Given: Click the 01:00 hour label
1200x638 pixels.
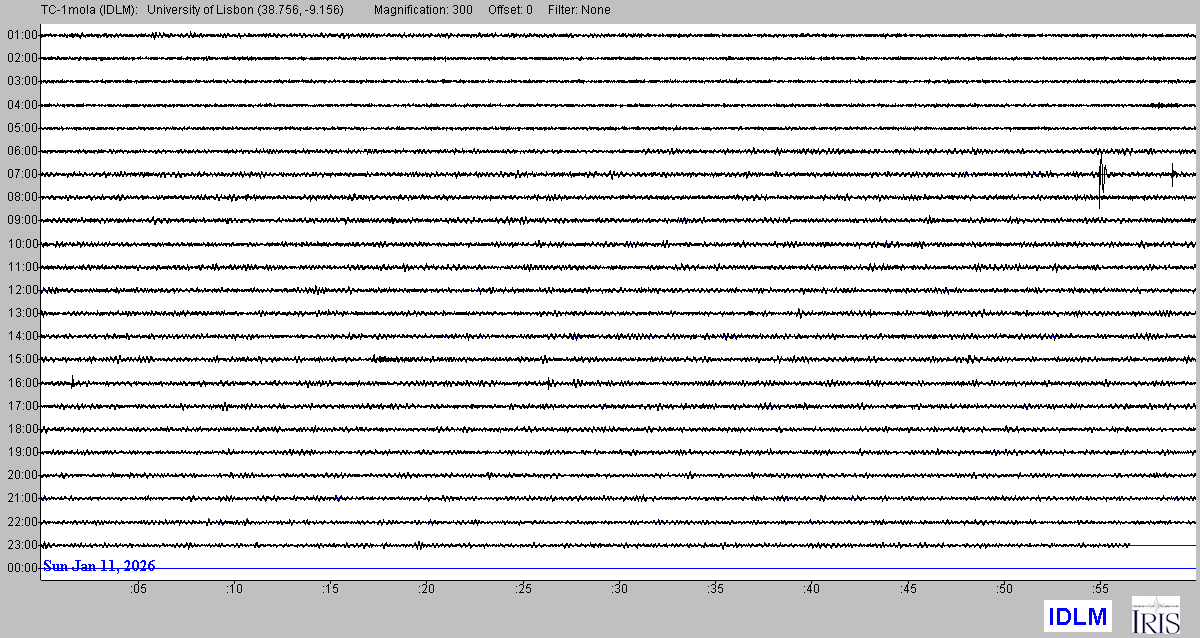Looking at the screenshot, I should 22,35.
